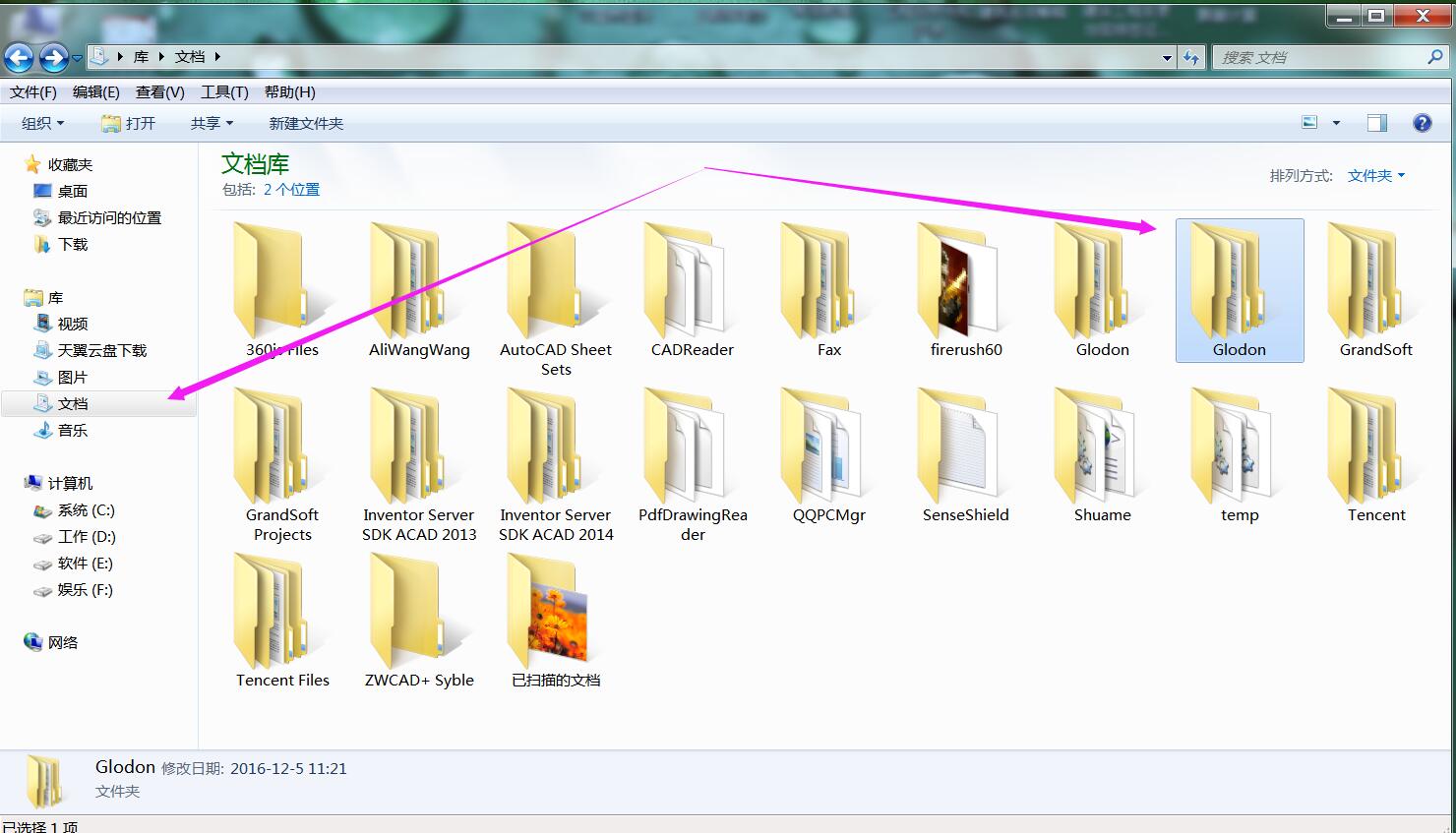Select the temp folder

[1240, 455]
